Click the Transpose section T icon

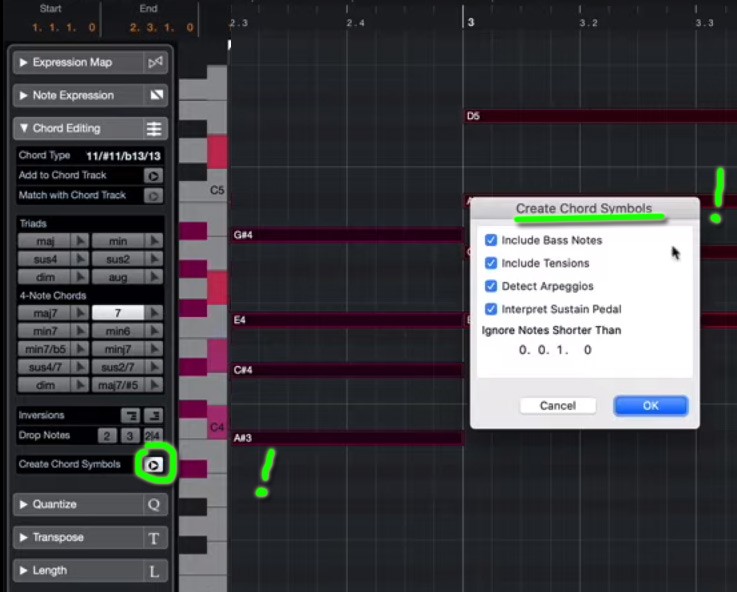coord(154,537)
